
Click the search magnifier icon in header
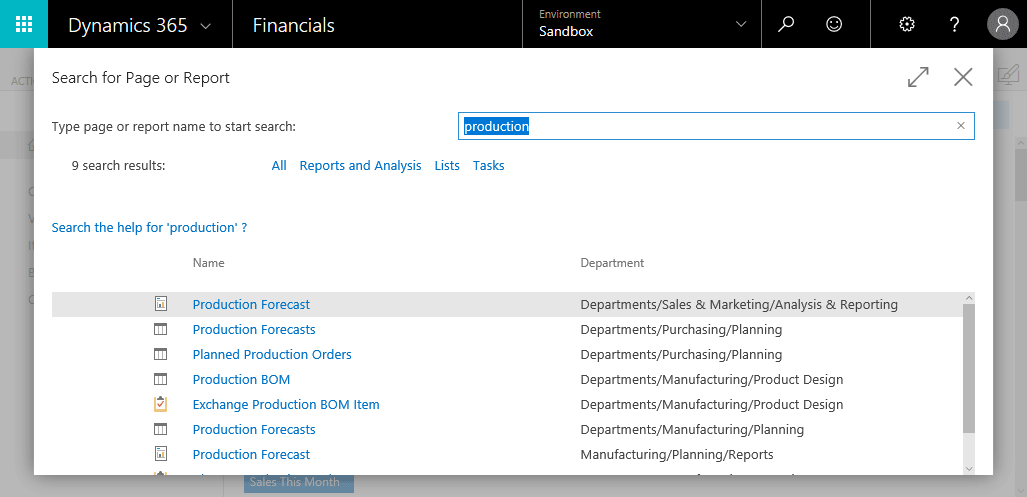coord(786,24)
